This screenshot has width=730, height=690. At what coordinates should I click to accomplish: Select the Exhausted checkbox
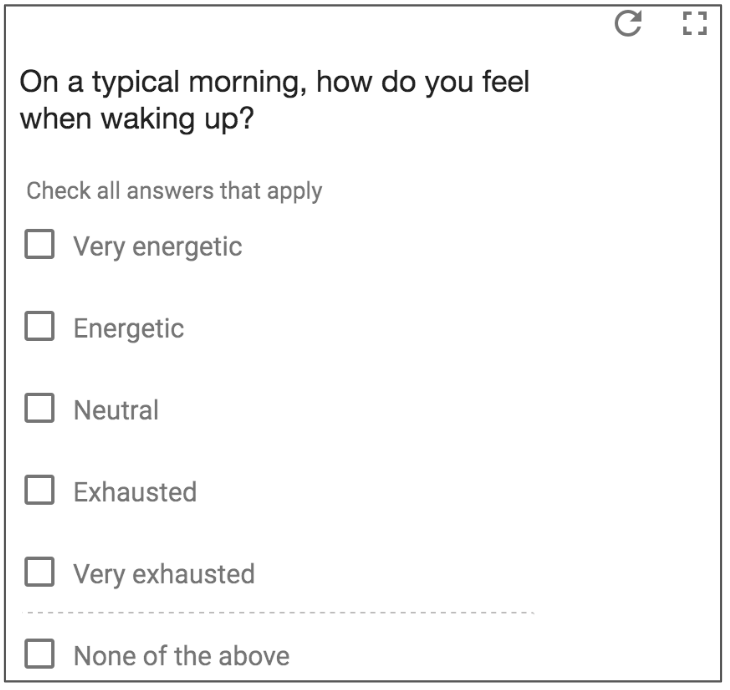pyautogui.click(x=39, y=491)
